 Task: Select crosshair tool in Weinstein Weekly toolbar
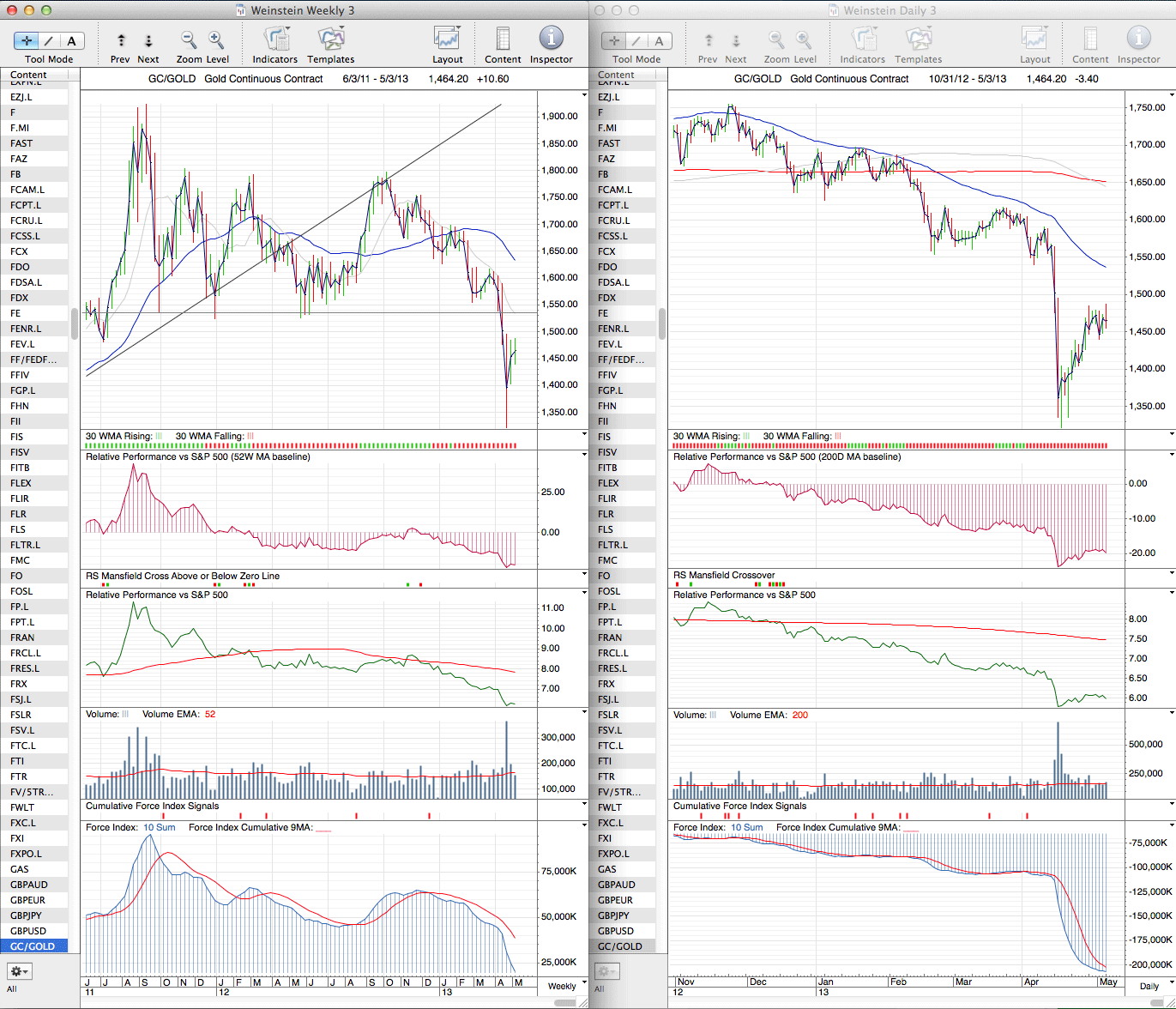pyautogui.click(x=27, y=40)
